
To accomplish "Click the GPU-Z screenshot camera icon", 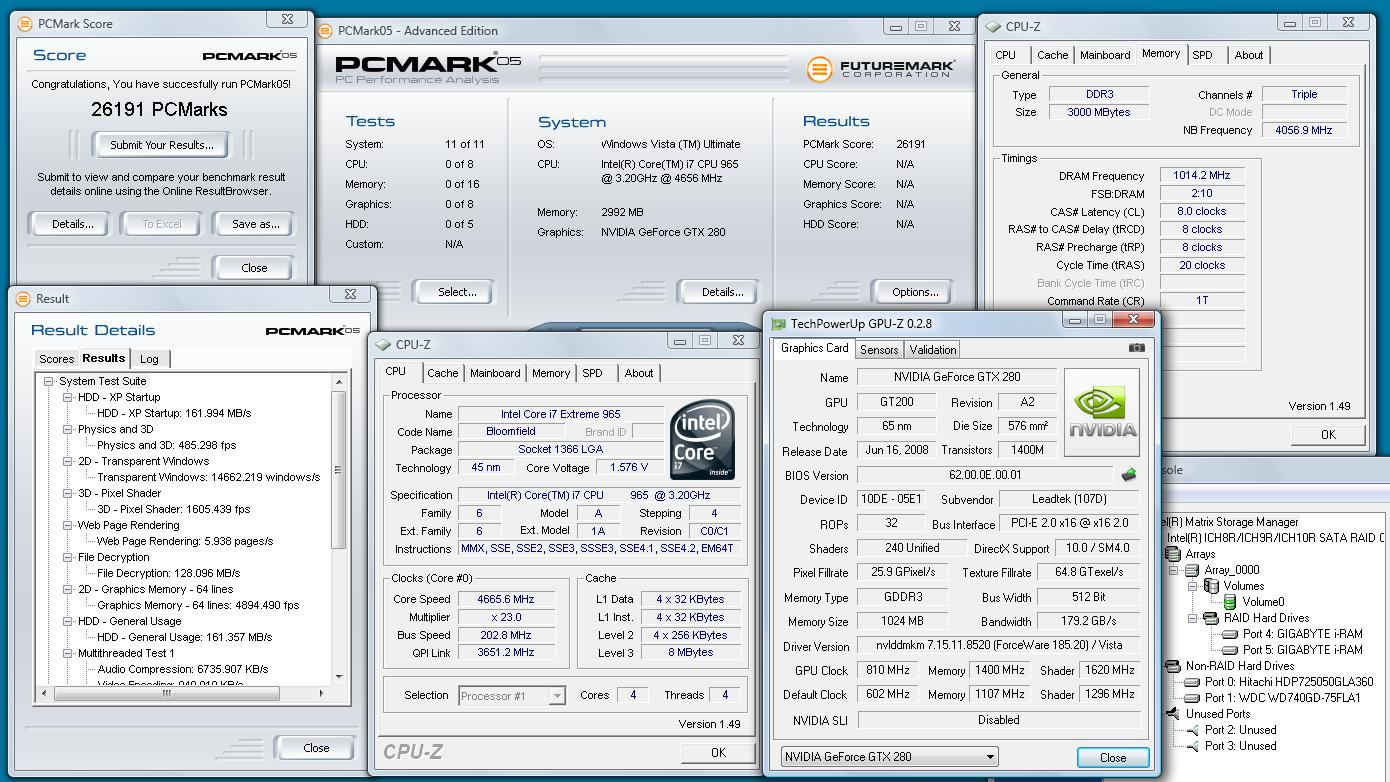I will click(1136, 348).
